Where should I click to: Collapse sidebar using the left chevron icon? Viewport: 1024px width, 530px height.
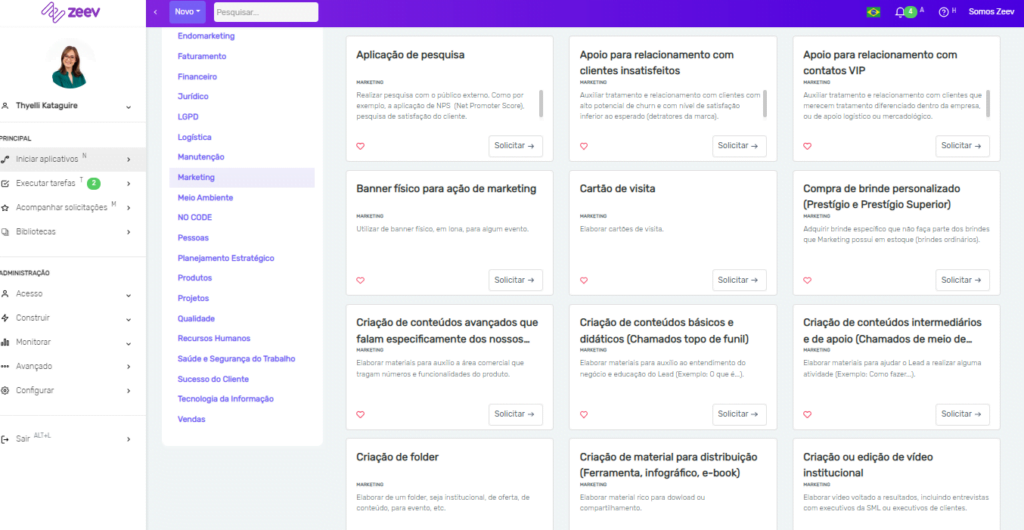155,12
